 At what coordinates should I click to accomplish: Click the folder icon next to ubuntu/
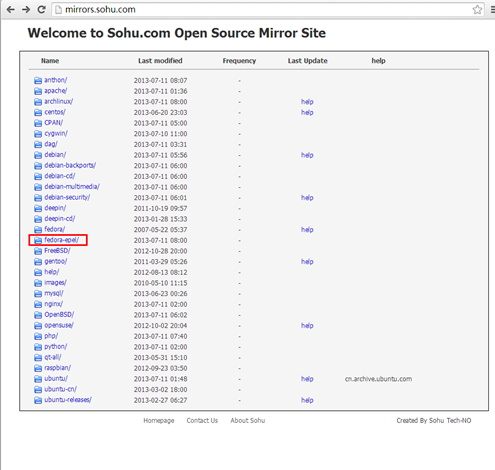[38, 379]
